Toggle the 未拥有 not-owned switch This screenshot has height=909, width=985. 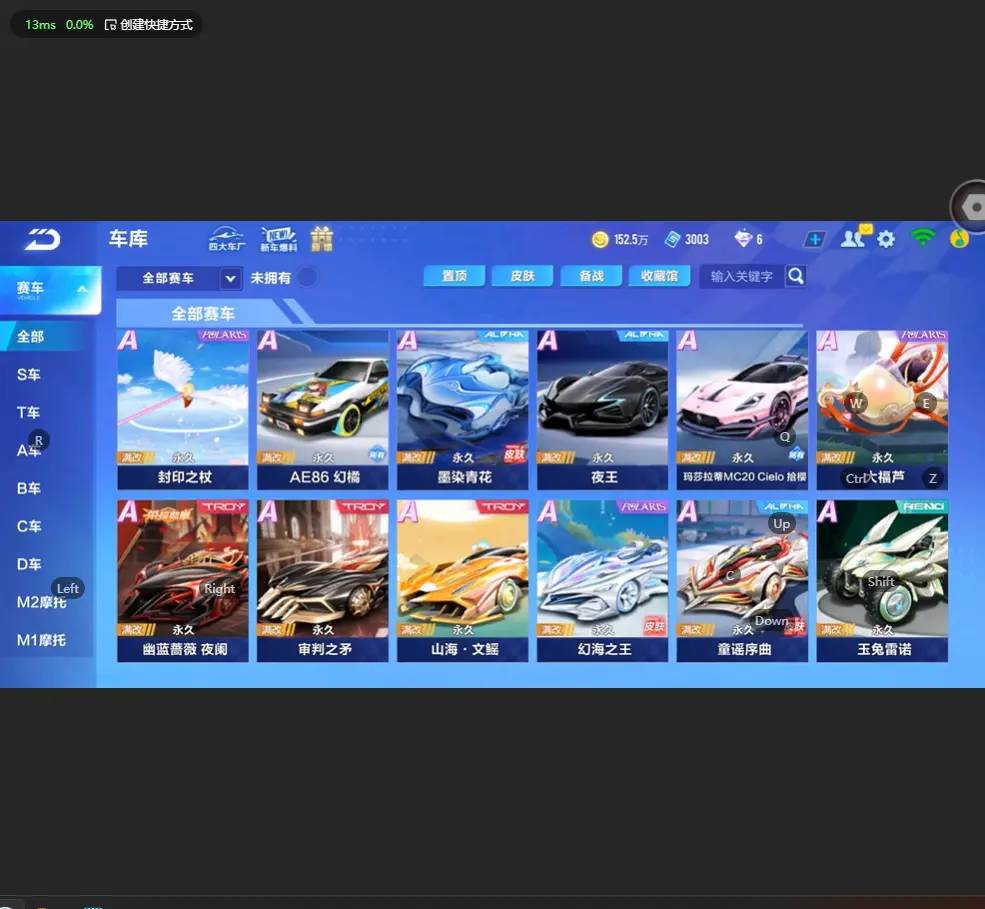[x=307, y=277]
